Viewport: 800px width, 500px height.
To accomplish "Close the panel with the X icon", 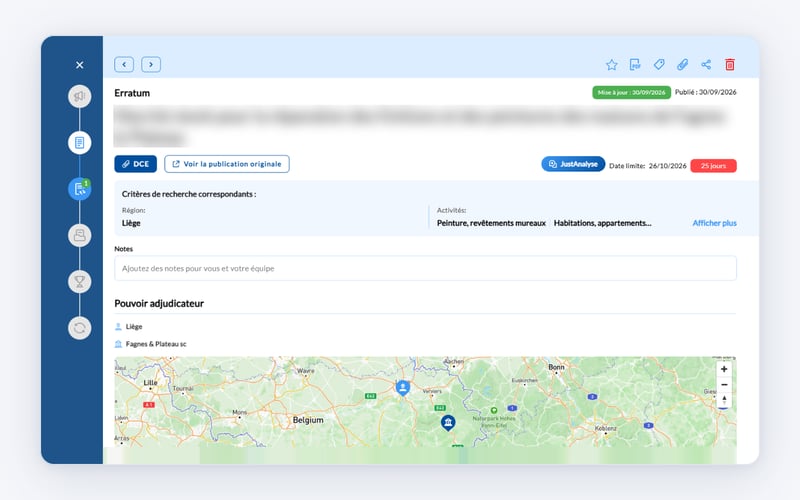I will click(80, 65).
